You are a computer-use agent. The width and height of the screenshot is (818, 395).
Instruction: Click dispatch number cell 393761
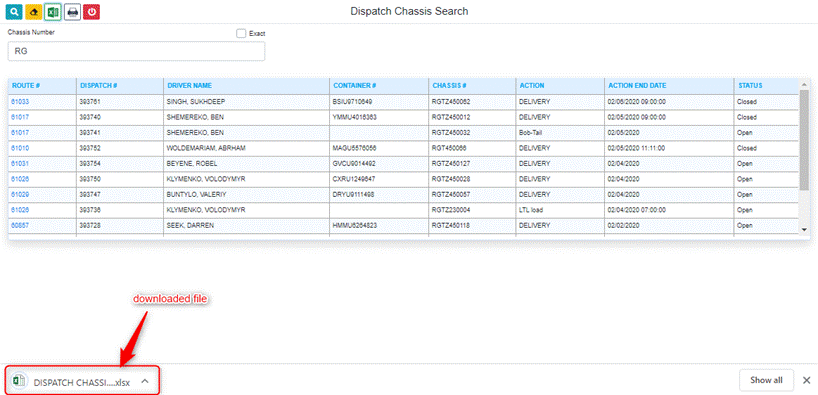(x=120, y=102)
